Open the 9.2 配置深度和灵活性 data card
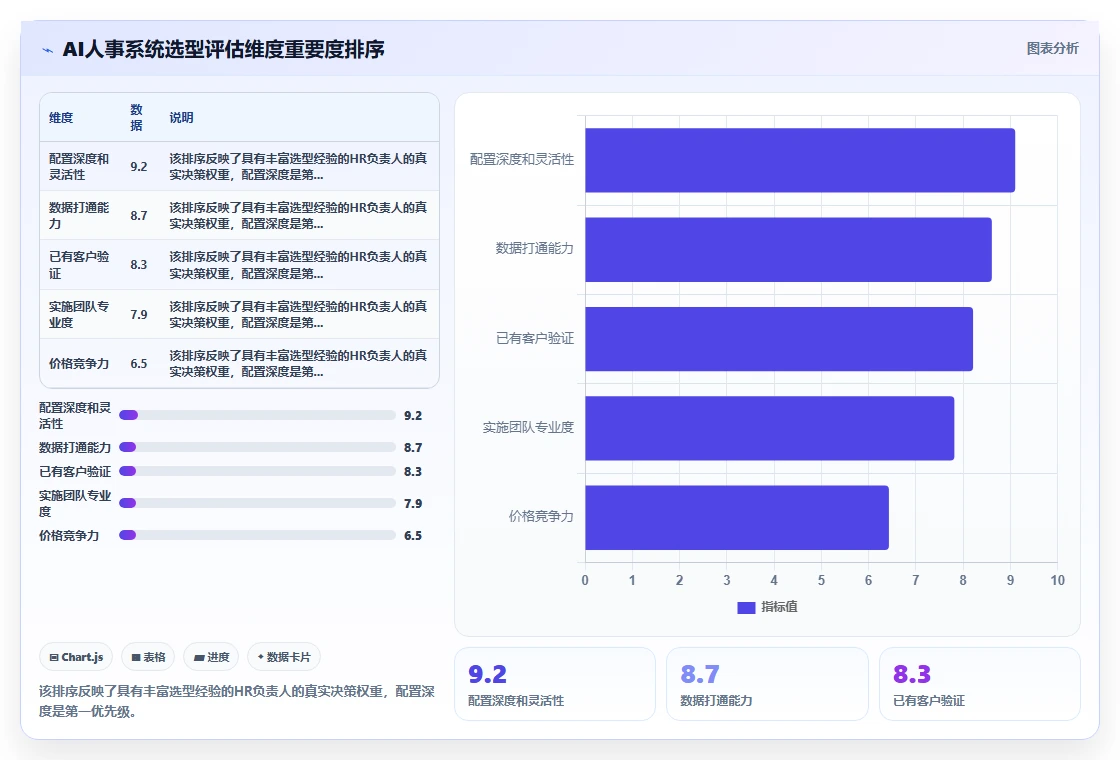1120x760 pixels. pyautogui.click(x=555, y=684)
